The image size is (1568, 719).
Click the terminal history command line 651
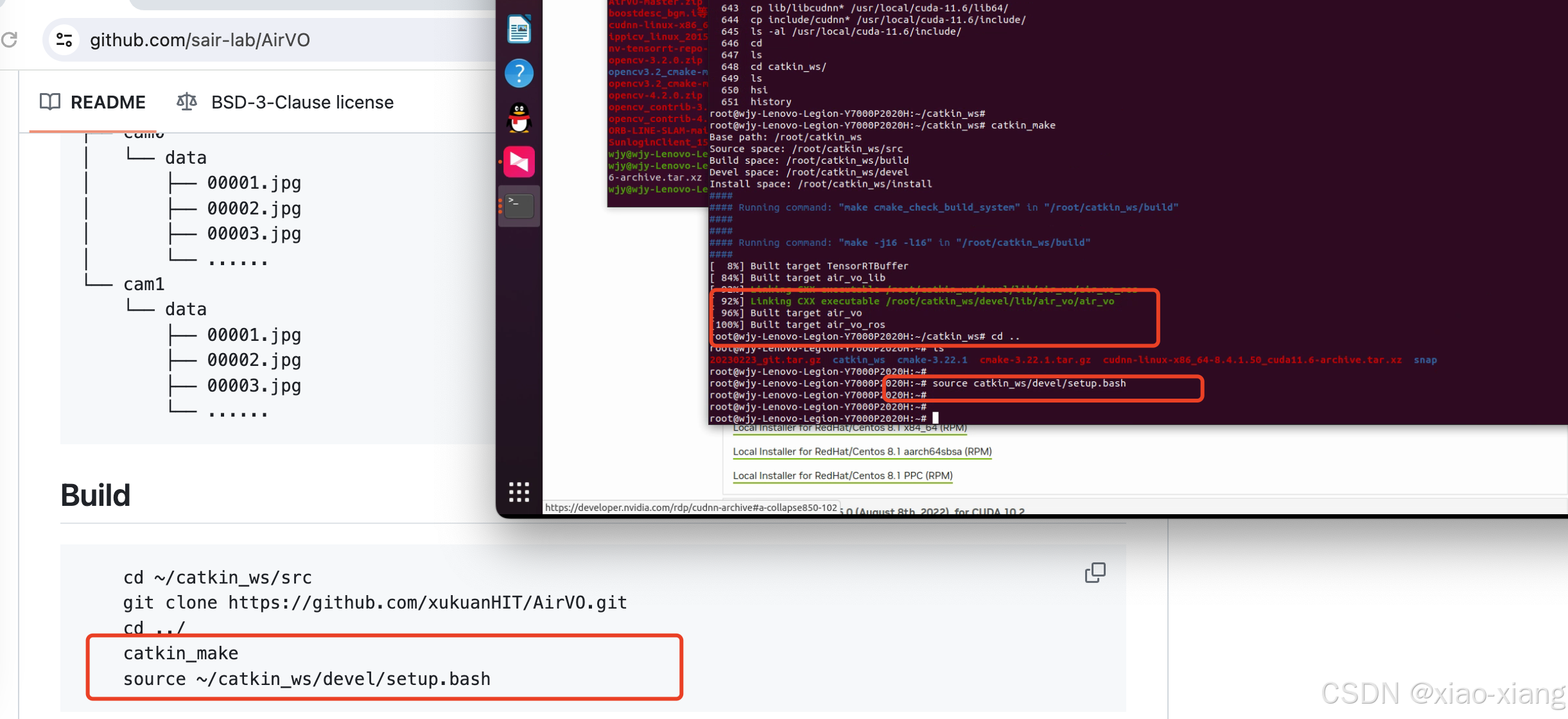point(756,102)
